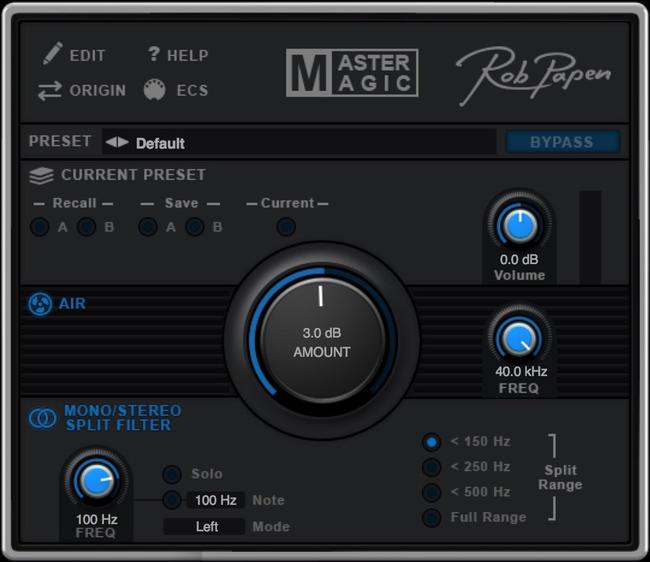
Task: Click the EDIT pencil icon
Action: pyautogui.click(x=53, y=53)
